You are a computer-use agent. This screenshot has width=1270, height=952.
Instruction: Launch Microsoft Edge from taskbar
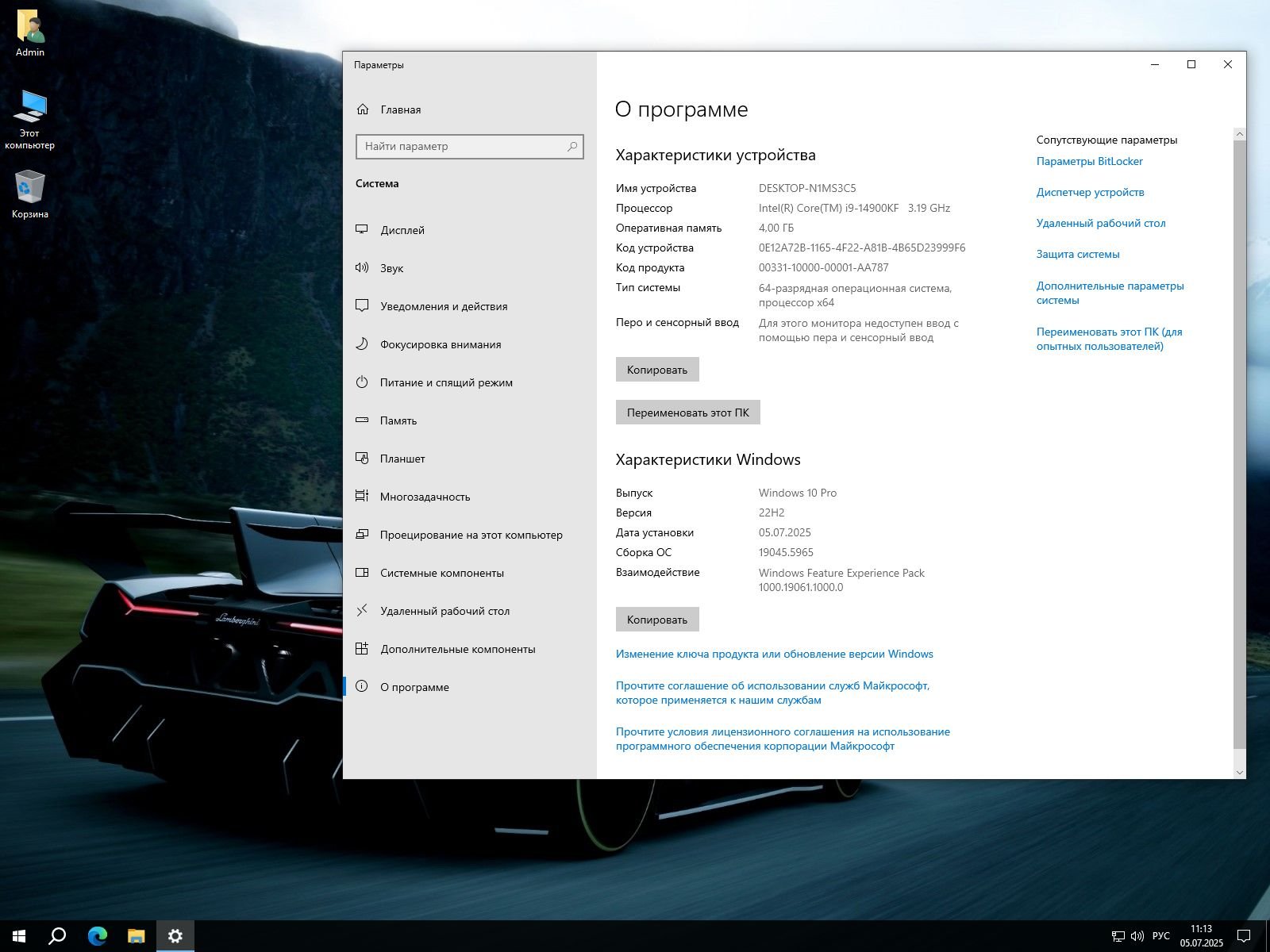(x=97, y=936)
